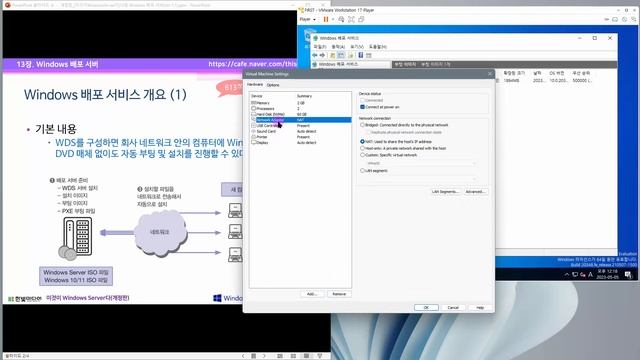Select the Display device row
This screenshot has width=640, height=360.
(301, 143)
